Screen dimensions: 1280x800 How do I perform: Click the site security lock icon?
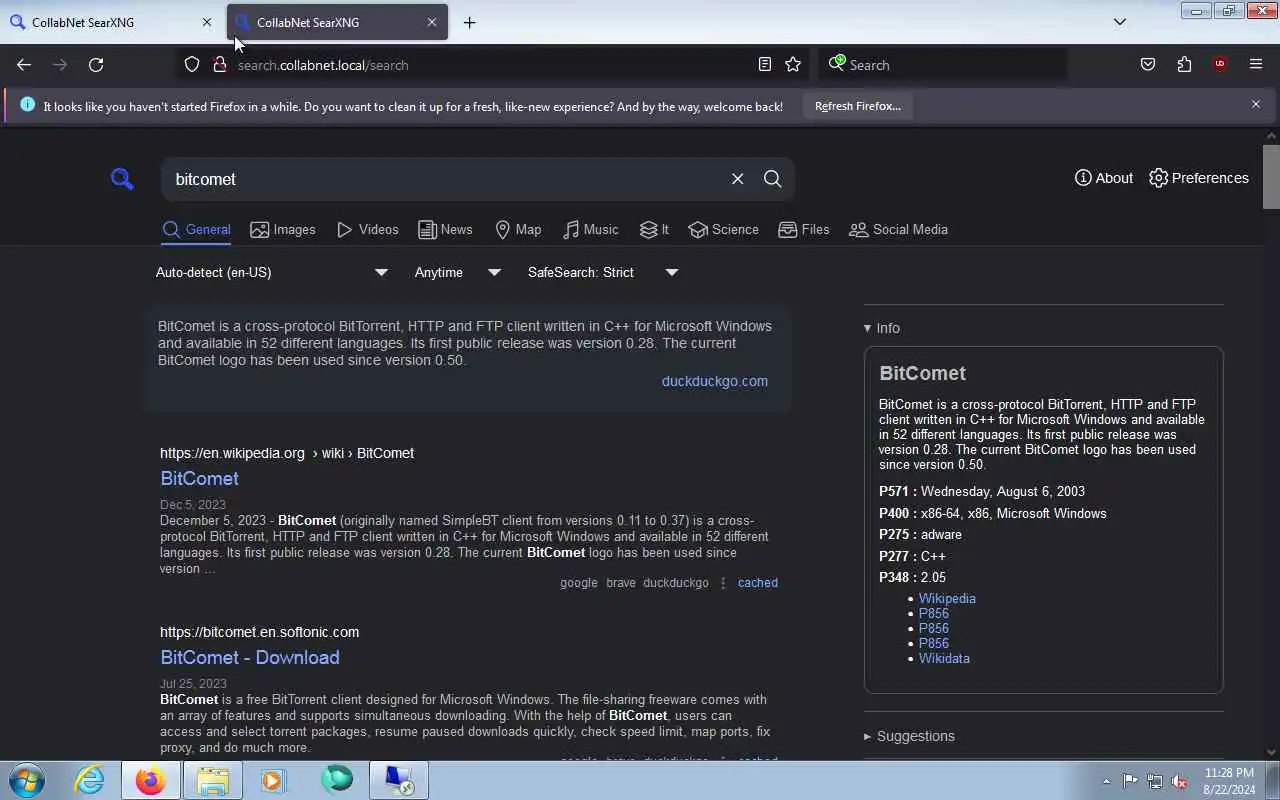[x=219, y=65]
